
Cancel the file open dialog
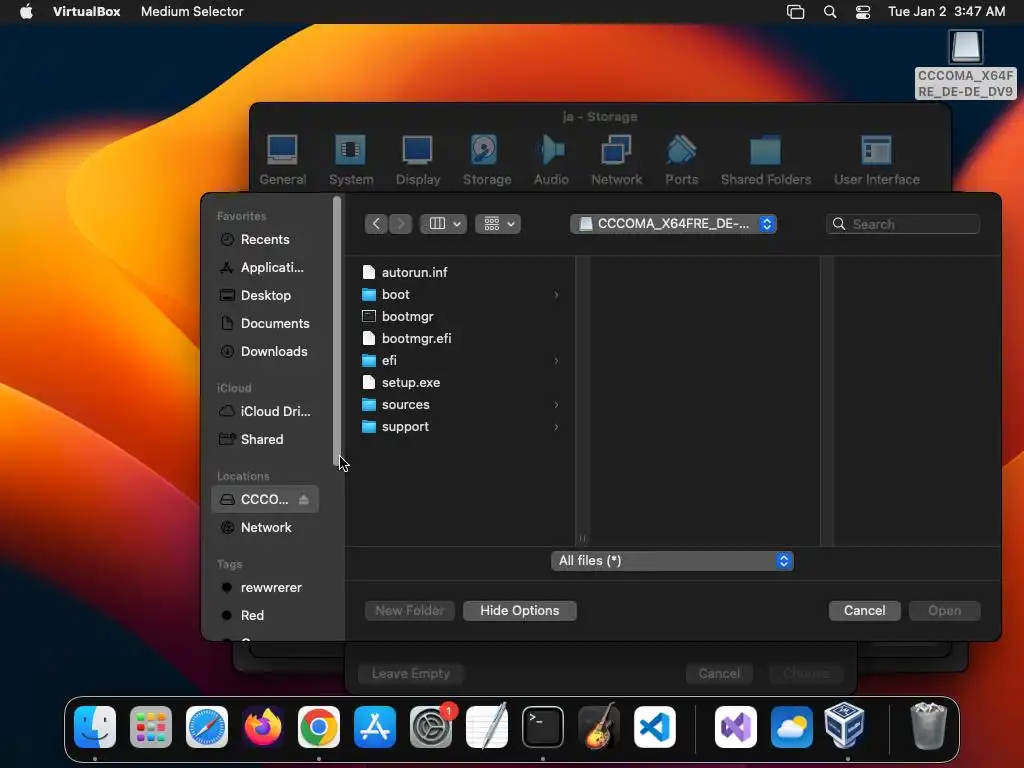(865, 611)
